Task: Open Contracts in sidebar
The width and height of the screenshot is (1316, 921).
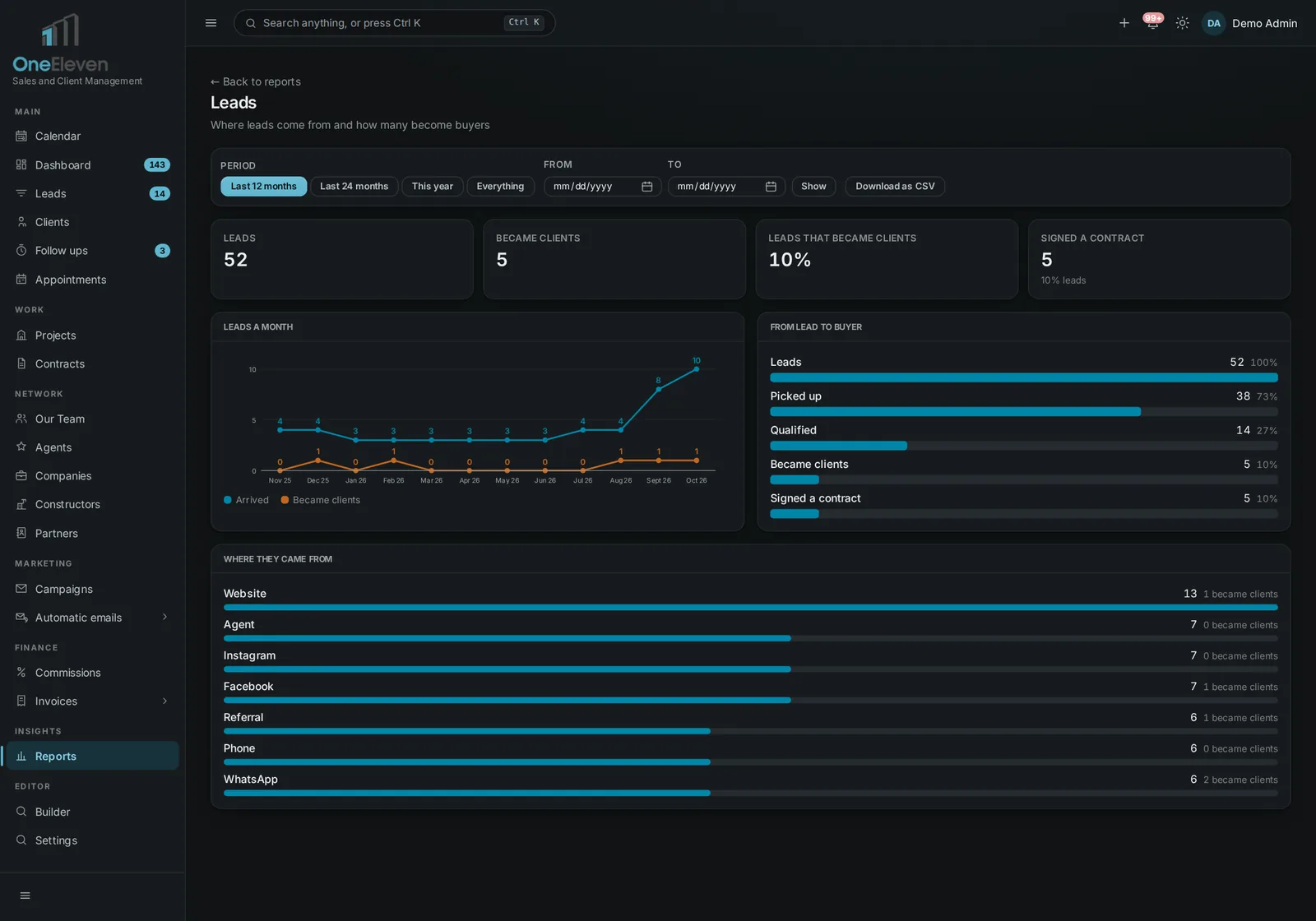Action: click(91, 363)
